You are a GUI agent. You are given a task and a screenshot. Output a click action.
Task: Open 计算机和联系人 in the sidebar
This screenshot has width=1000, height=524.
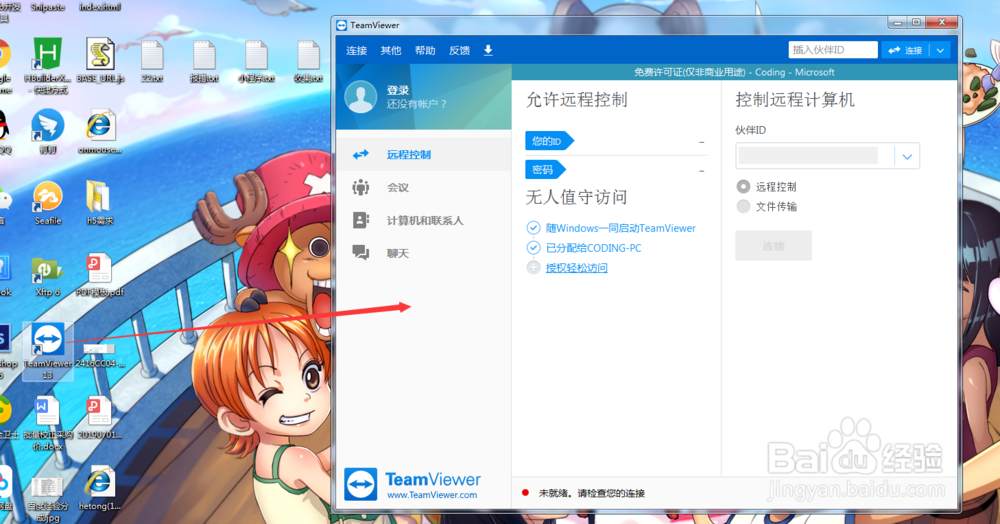point(423,221)
